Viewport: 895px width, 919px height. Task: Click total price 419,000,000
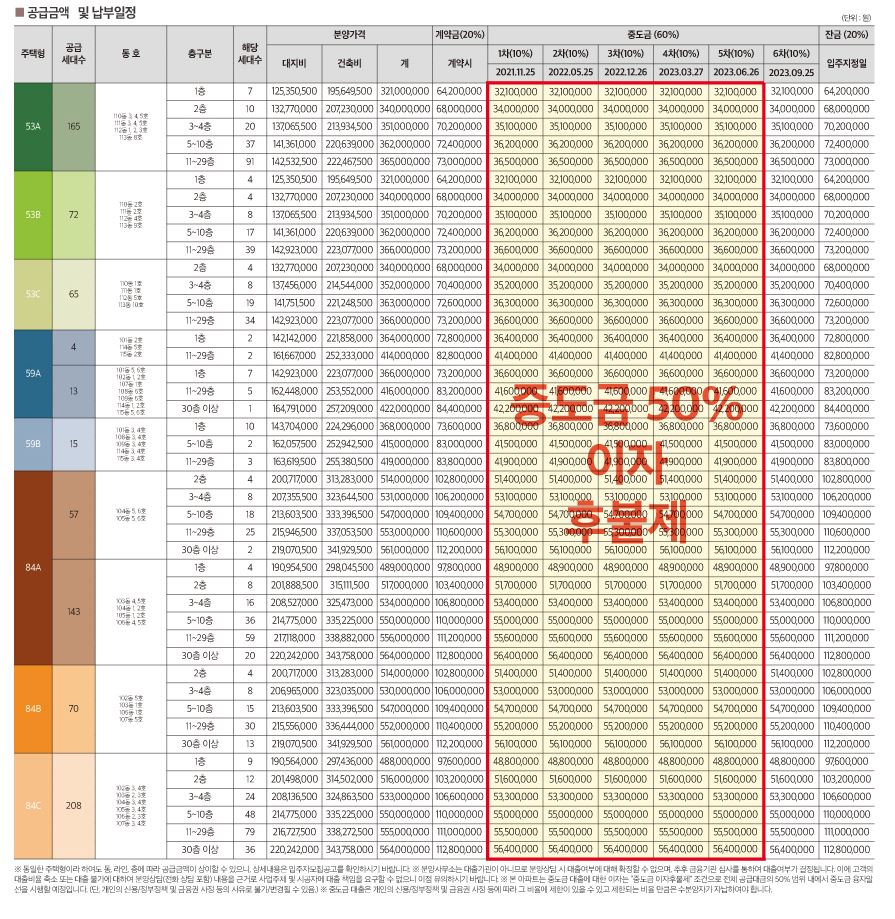(404, 461)
